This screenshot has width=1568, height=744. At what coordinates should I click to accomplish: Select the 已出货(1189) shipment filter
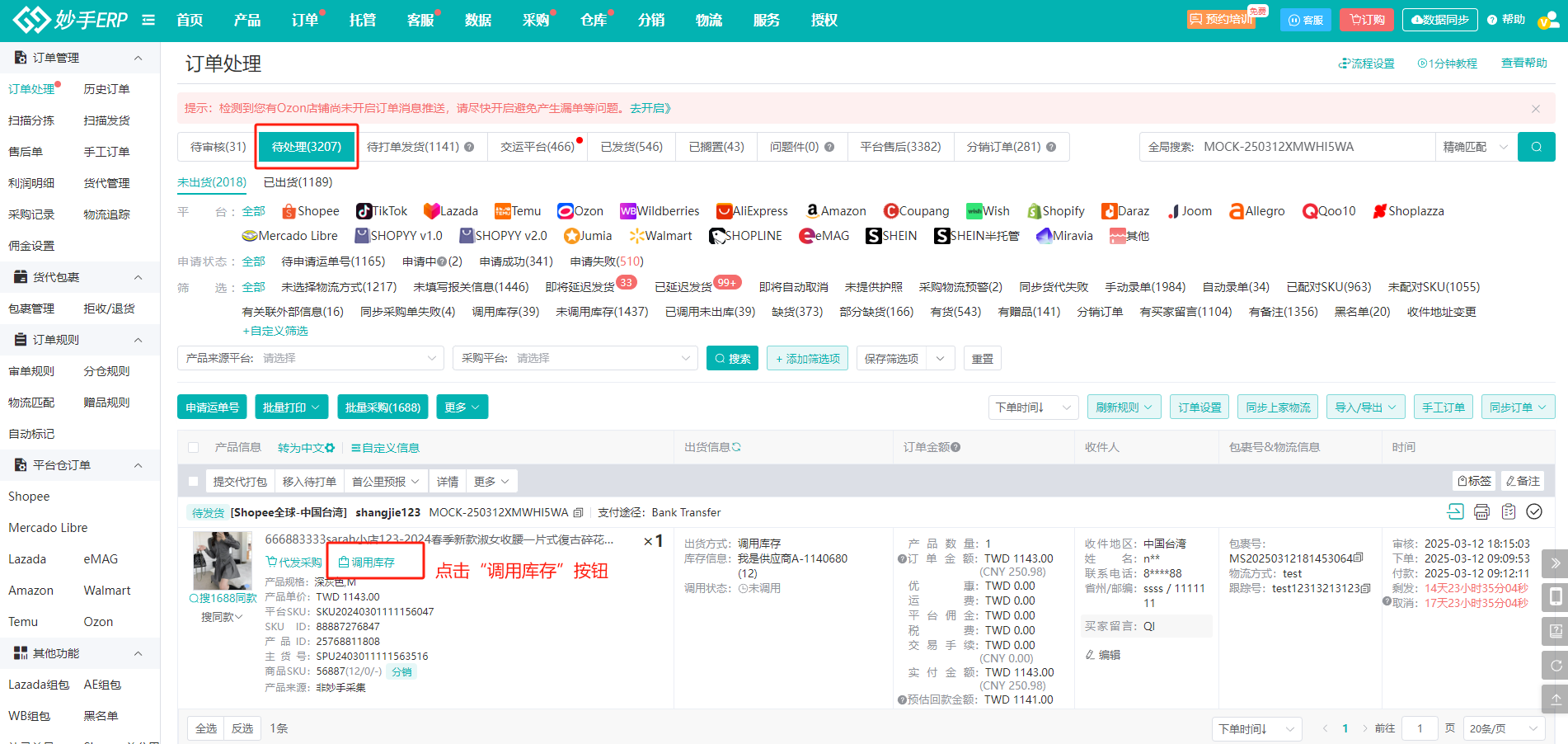[x=298, y=182]
